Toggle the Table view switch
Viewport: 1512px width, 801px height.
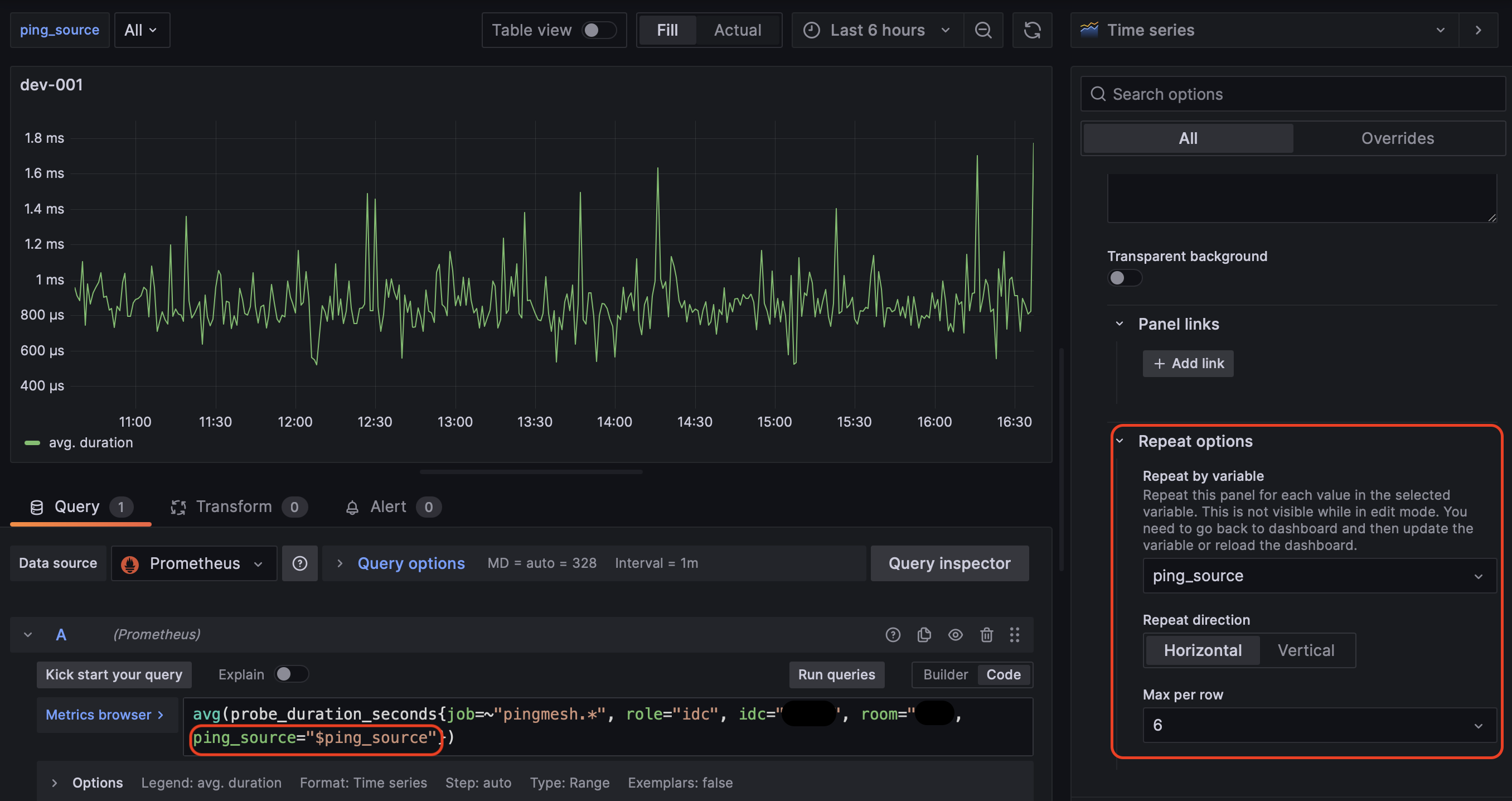(598, 30)
